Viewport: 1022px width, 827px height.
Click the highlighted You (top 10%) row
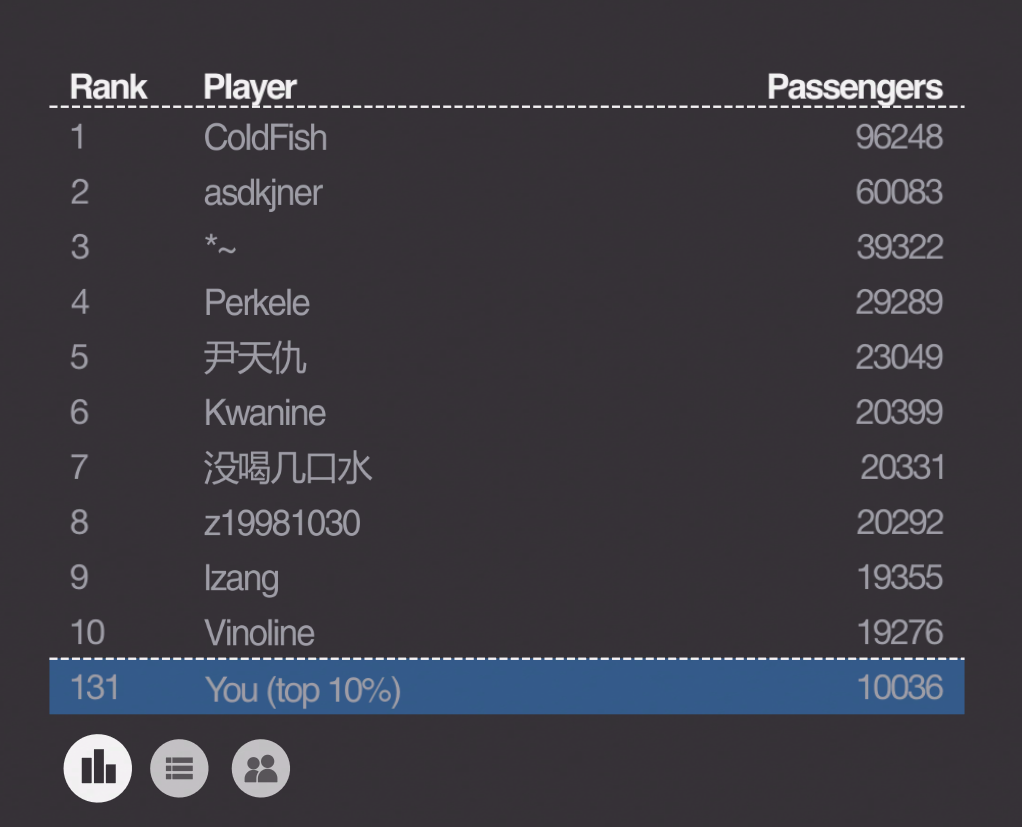pyautogui.click(x=506, y=687)
